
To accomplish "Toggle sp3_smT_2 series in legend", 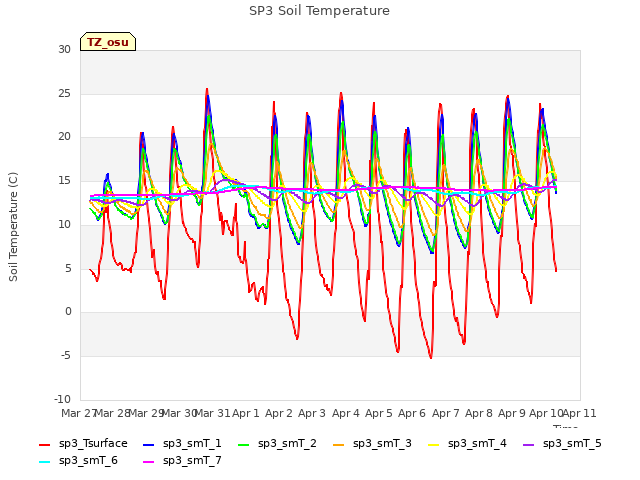I will [277, 444].
